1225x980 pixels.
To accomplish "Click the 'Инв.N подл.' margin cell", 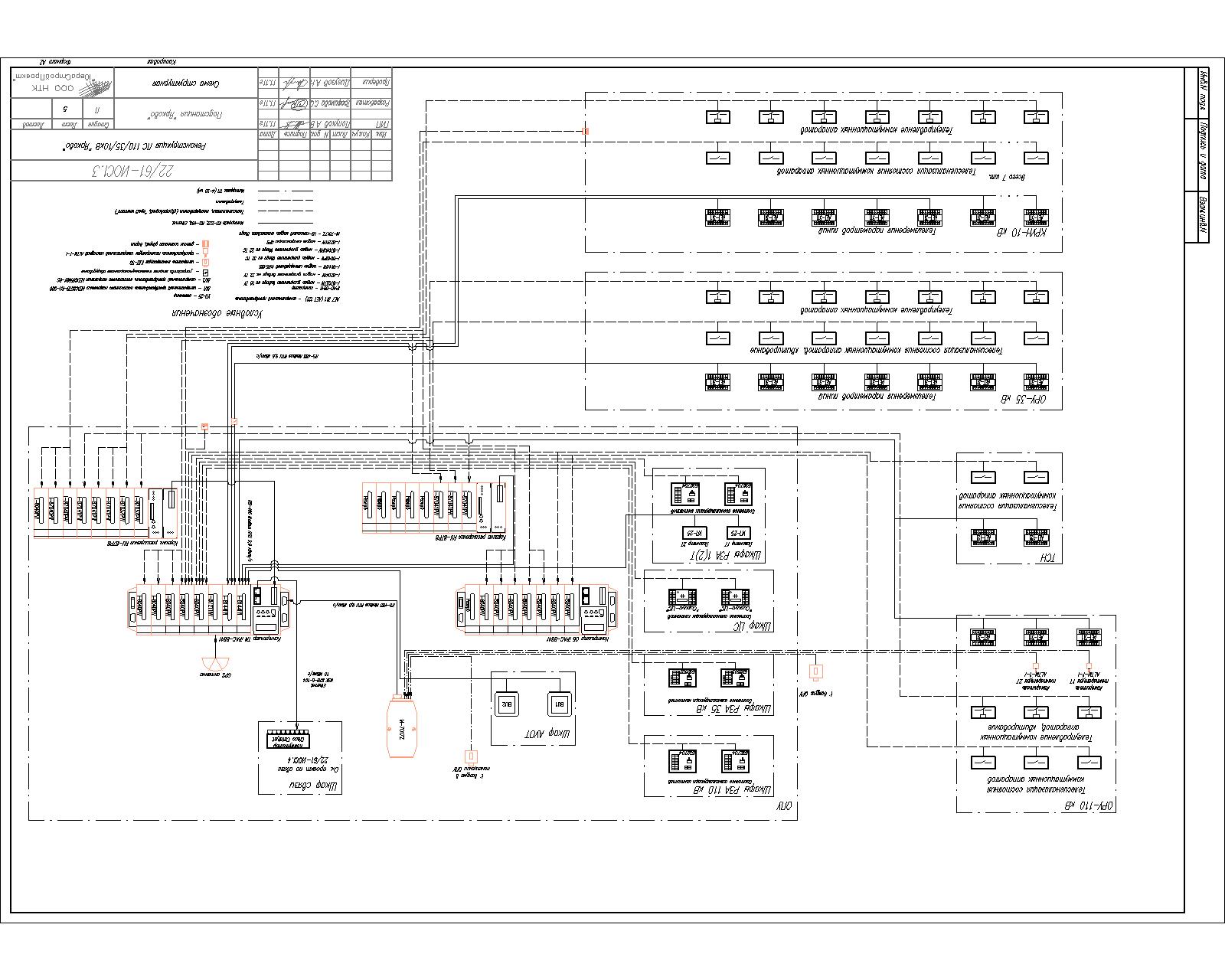I will [x=1204, y=91].
